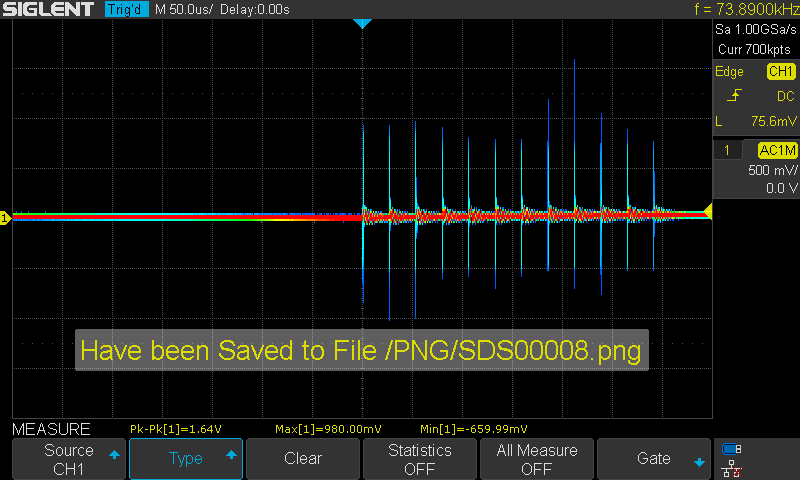Click the trigger position marker at top

362,23
